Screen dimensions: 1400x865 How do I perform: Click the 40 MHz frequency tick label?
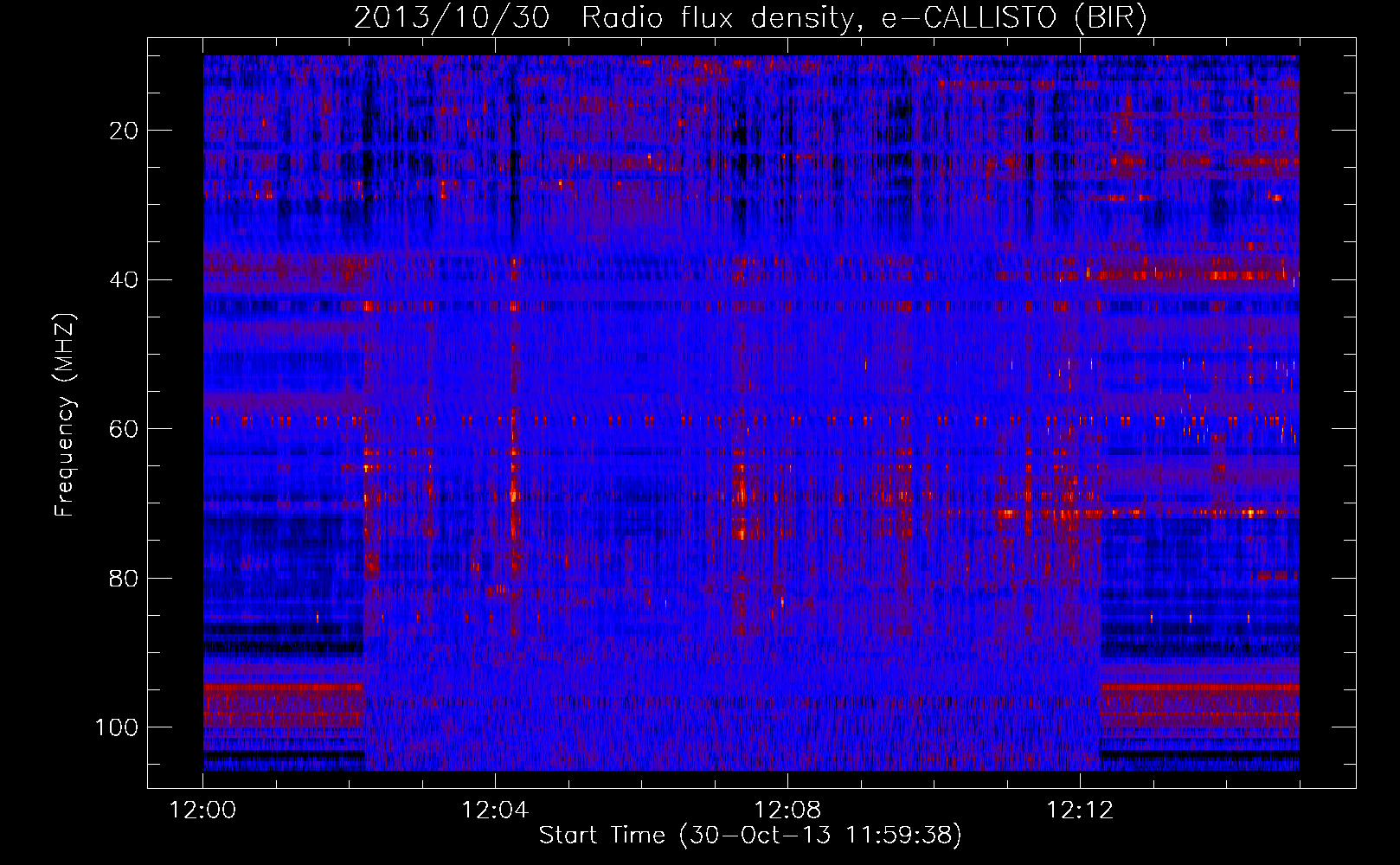pyautogui.click(x=124, y=280)
